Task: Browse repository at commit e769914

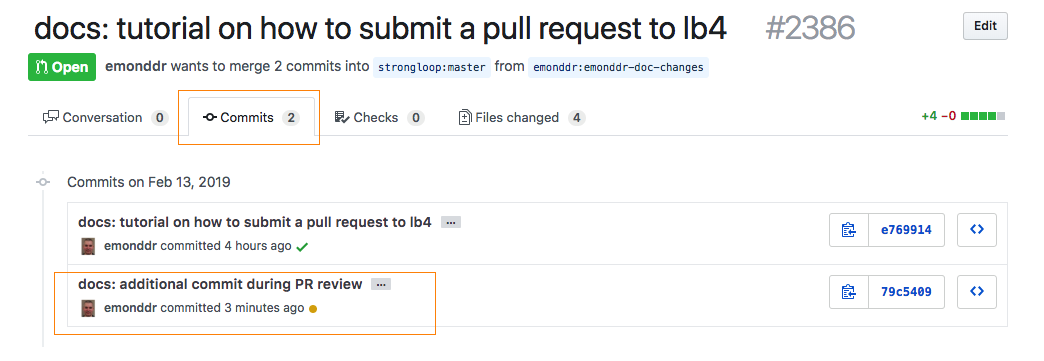Action: [x=977, y=230]
